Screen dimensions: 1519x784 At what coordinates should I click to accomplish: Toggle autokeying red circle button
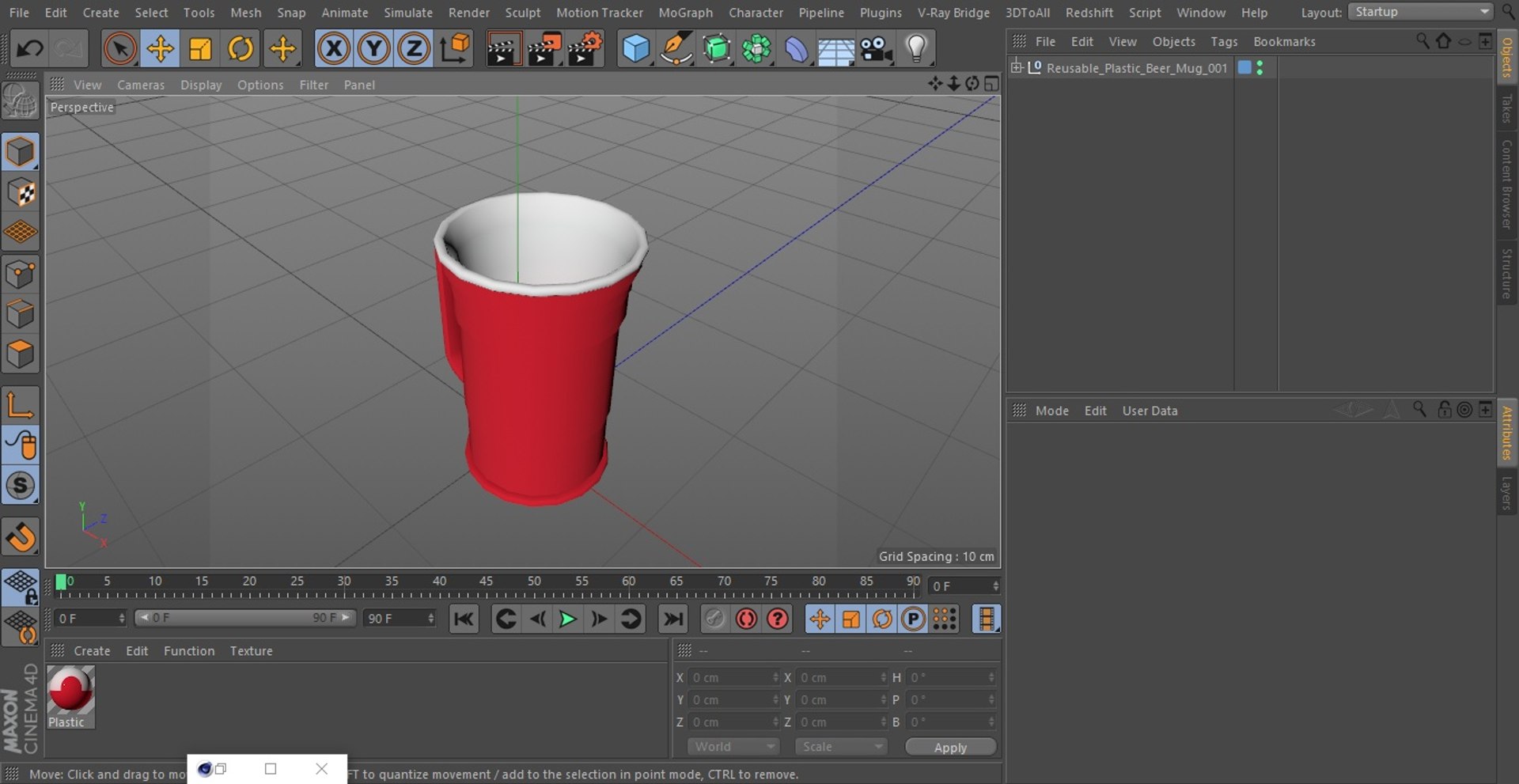point(746,619)
